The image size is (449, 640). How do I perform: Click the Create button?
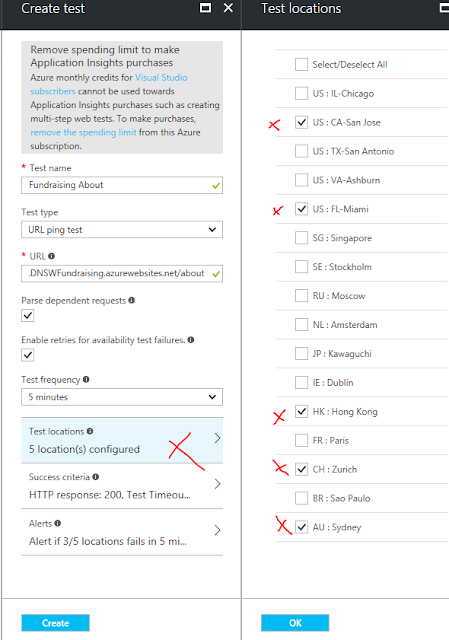[56, 623]
